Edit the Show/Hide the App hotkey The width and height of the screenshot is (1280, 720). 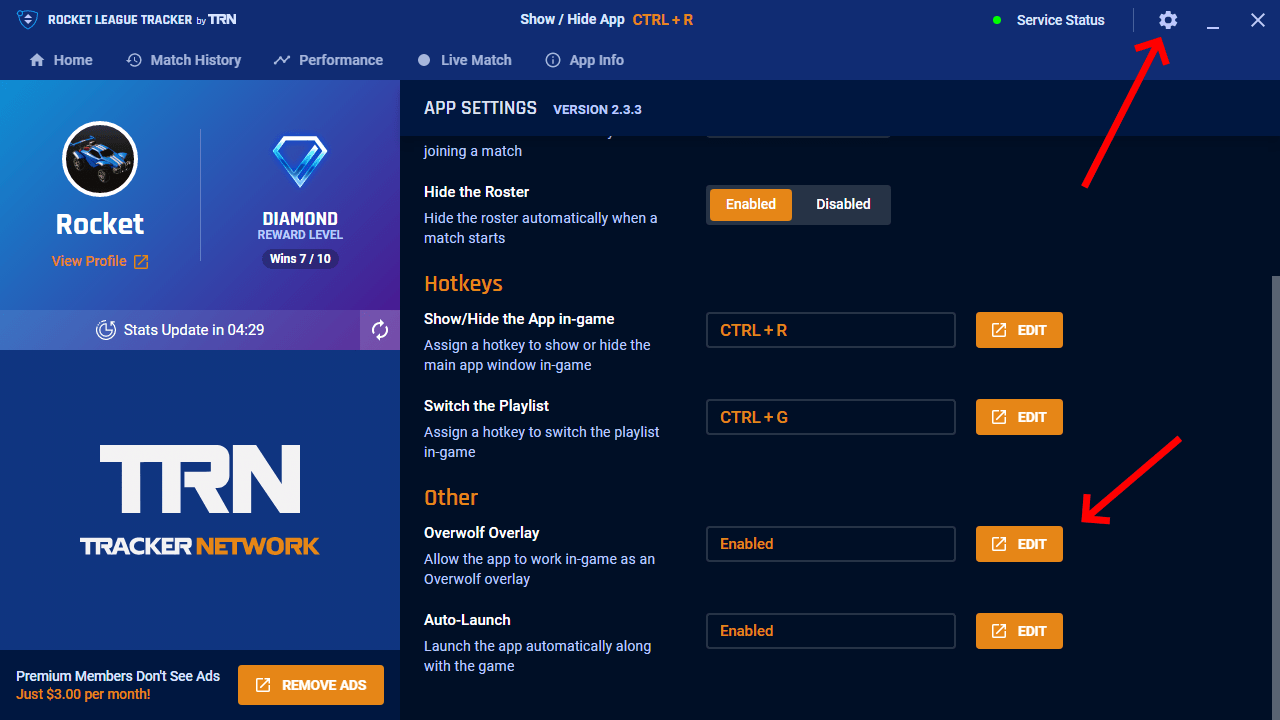tap(1019, 330)
